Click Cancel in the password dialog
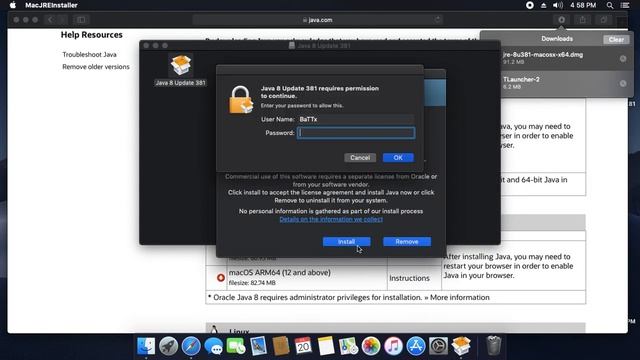This screenshot has height=360, width=640. (x=360, y=158)
